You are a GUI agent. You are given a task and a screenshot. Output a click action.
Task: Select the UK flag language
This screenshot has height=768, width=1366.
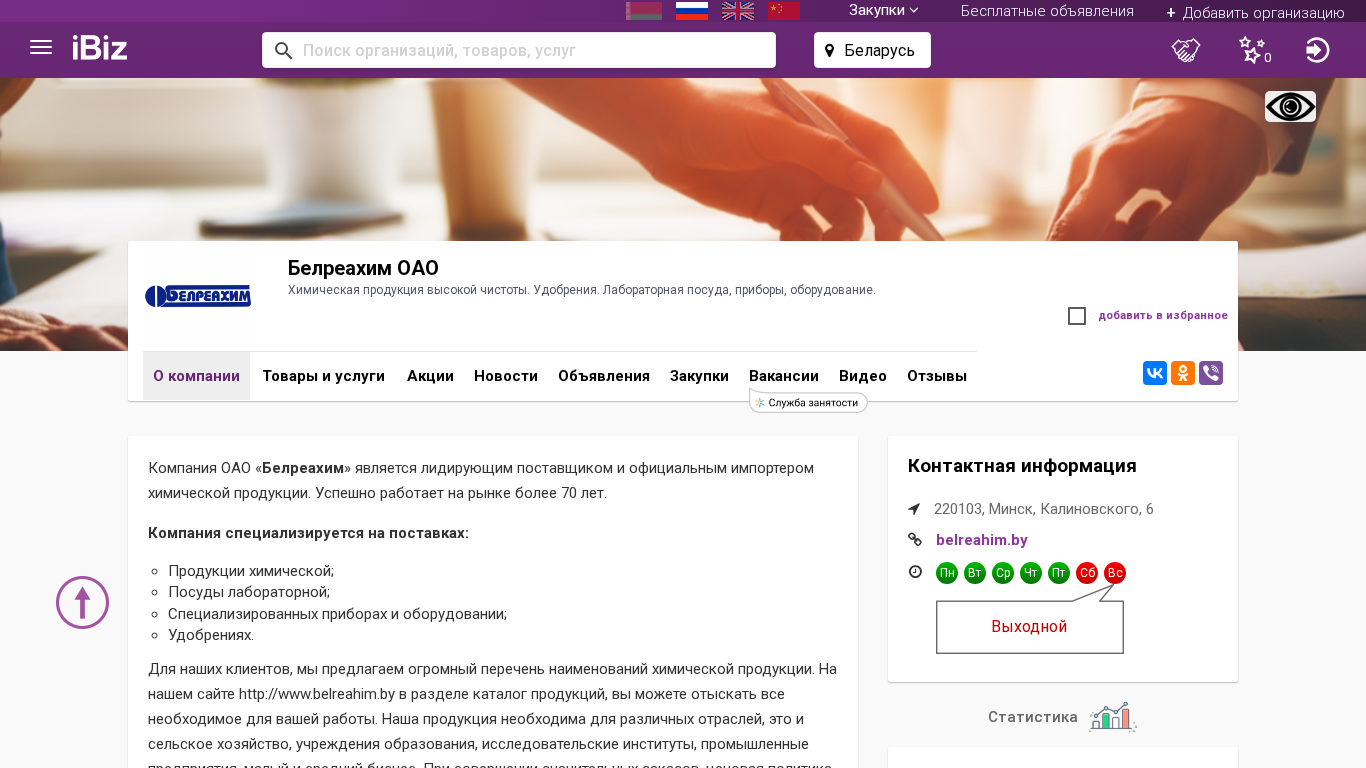click(x=738, y=10)
